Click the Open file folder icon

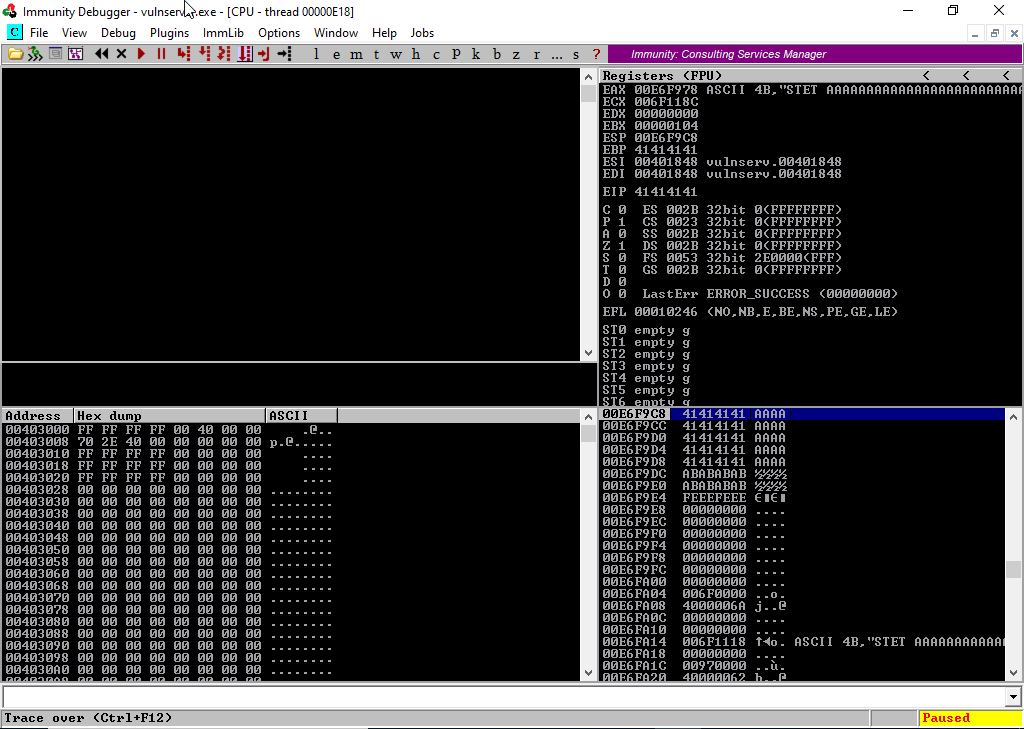coord(15,54)
